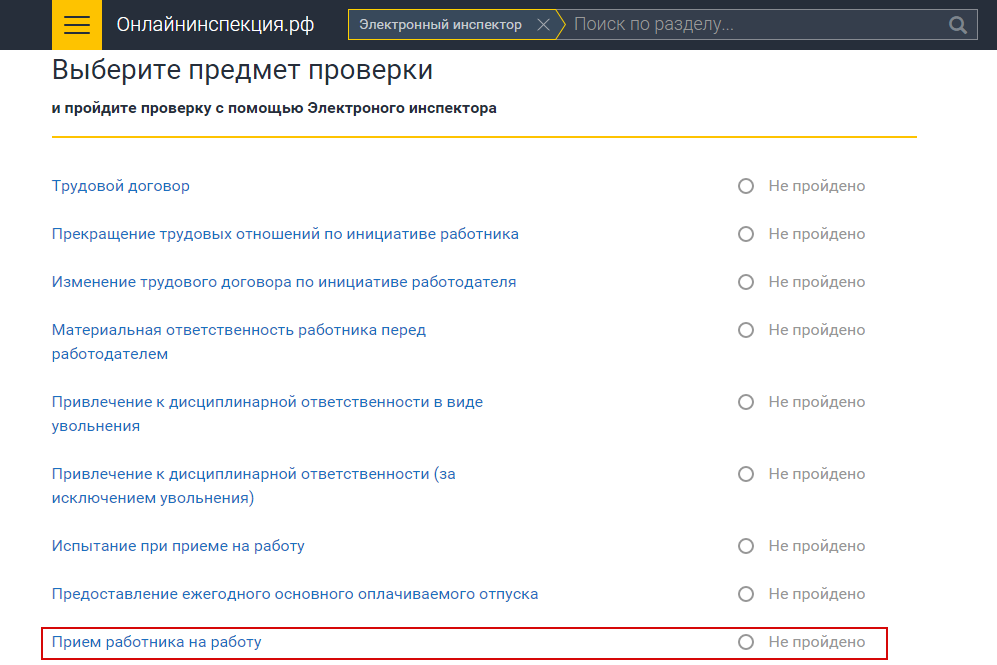Select the radio for "Прием работника на работу"
Image resolution: width=997 pixels, height=665 pixels.
(x=745, y=642)
